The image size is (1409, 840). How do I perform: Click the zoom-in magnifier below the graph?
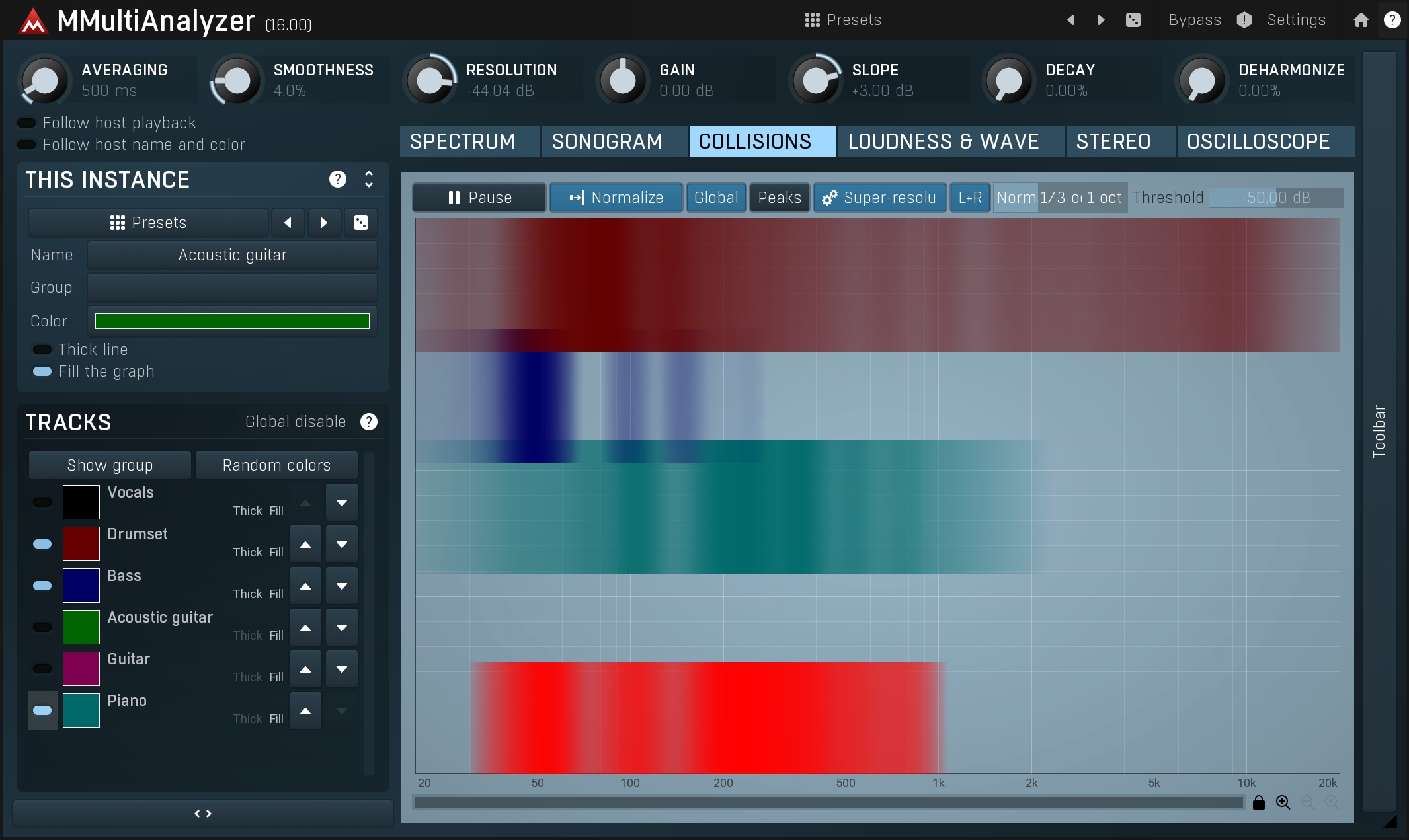click(x=1283, y=802)
